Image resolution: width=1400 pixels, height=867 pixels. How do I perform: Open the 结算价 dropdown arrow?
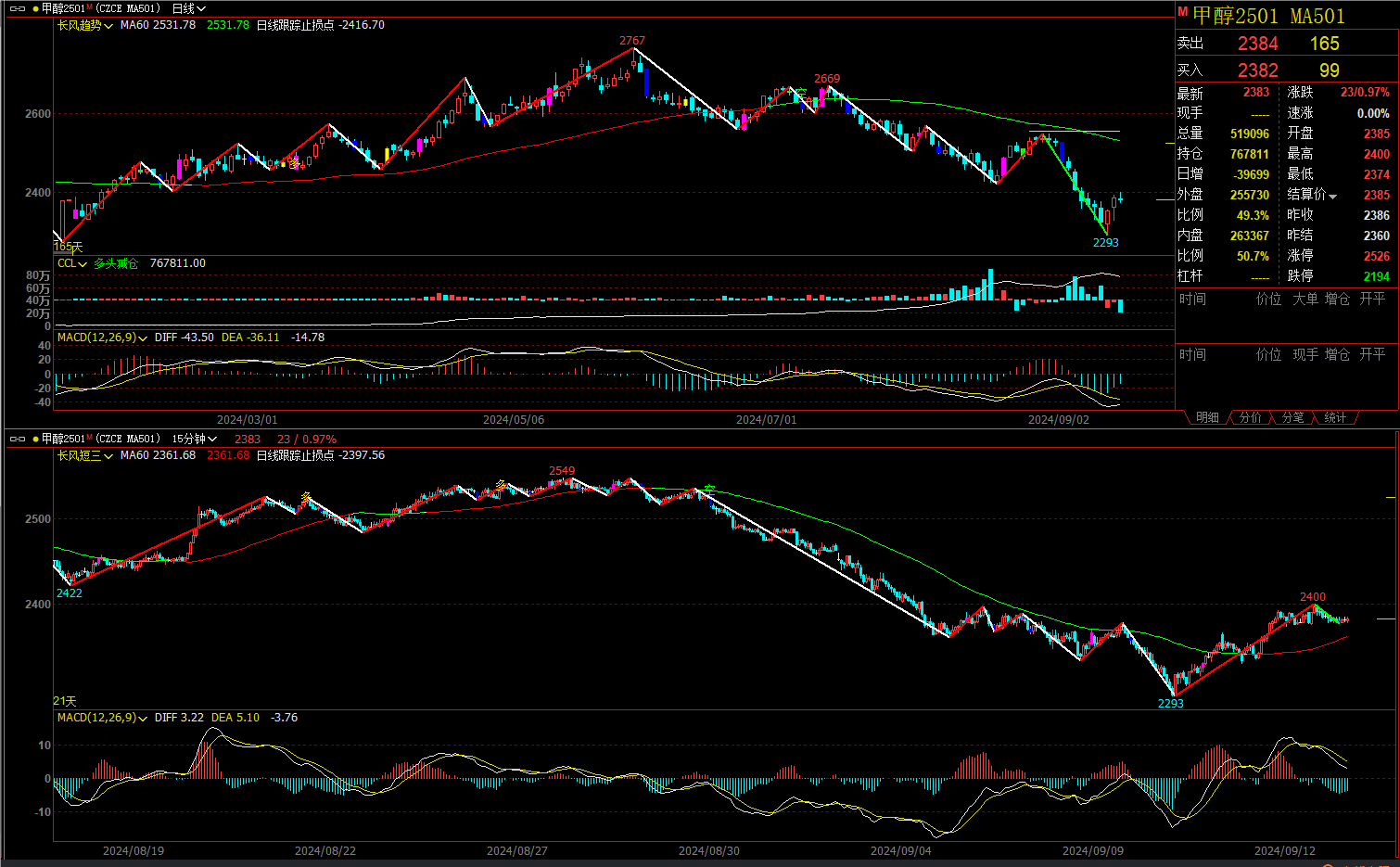point(1333,196)
